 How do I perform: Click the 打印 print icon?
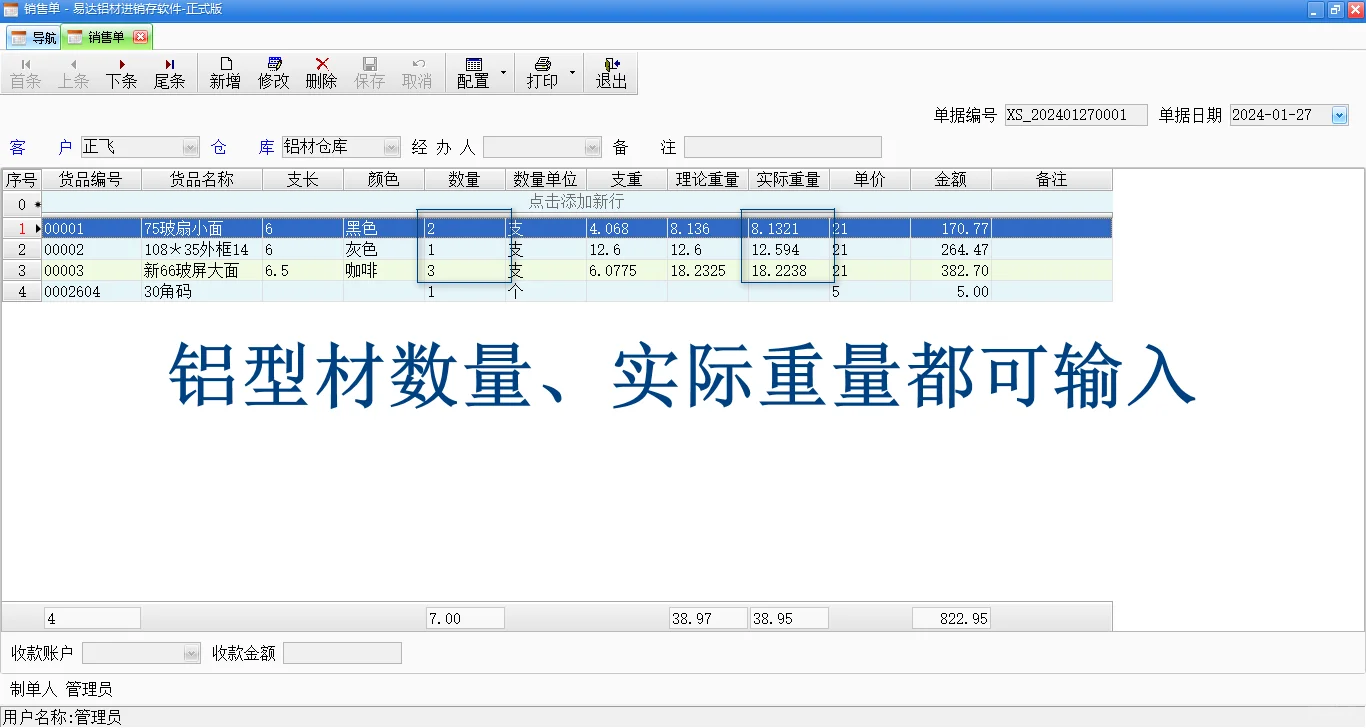pyautogui.click(x=541, y=71)
